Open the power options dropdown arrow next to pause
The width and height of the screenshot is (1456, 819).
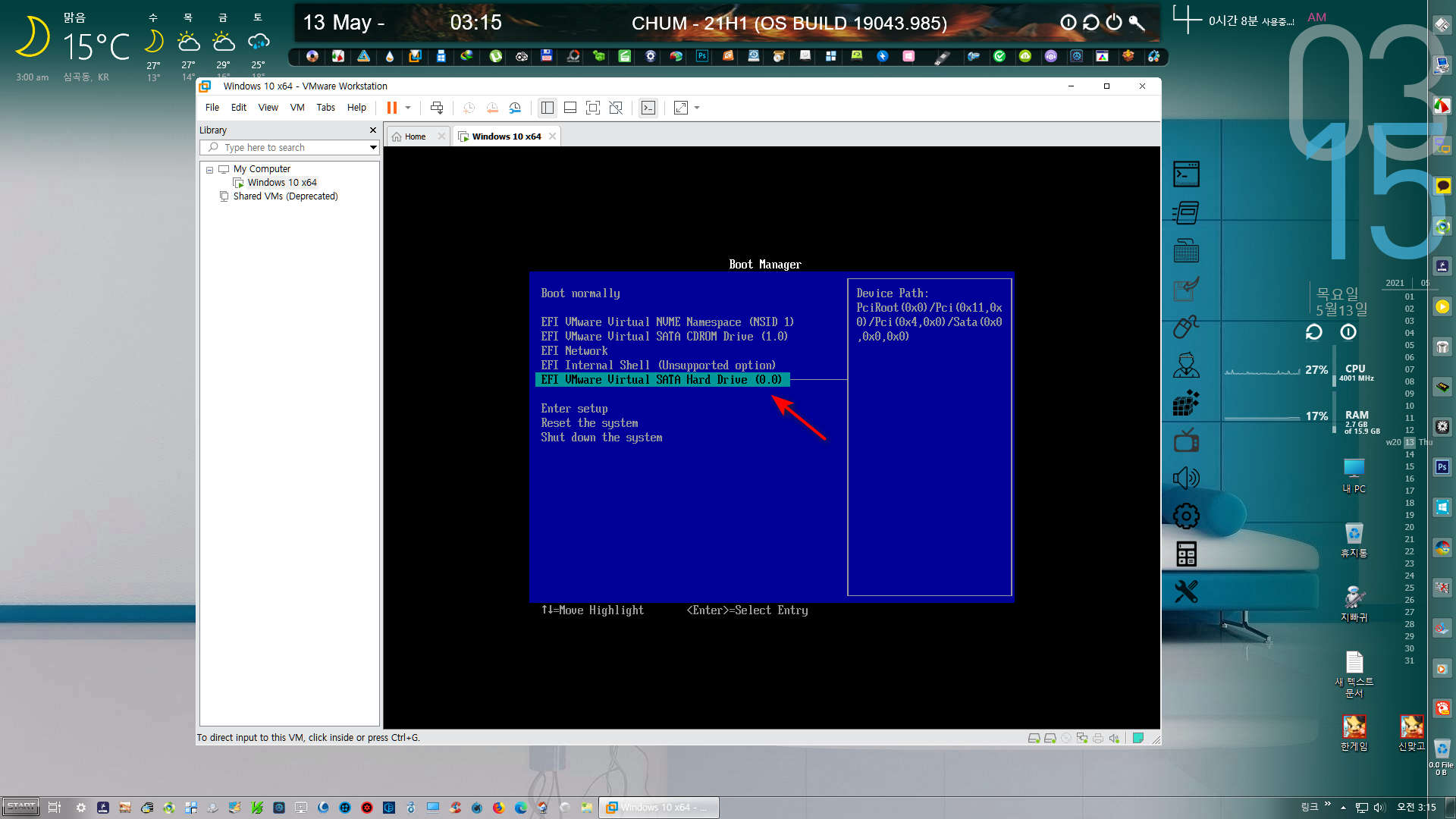(x=408, y=108)
